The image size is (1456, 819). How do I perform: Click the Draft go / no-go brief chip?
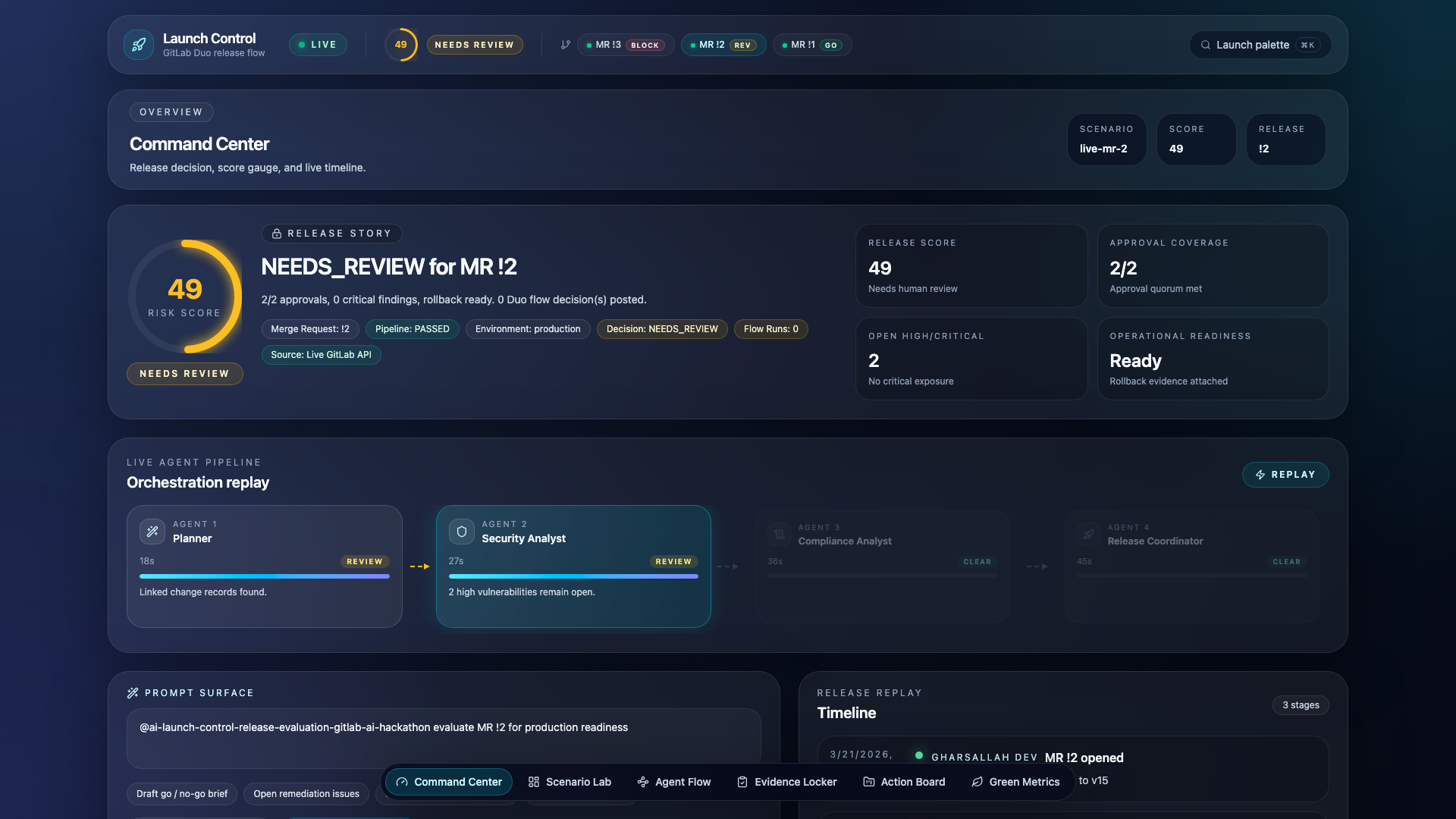[182, 794]
